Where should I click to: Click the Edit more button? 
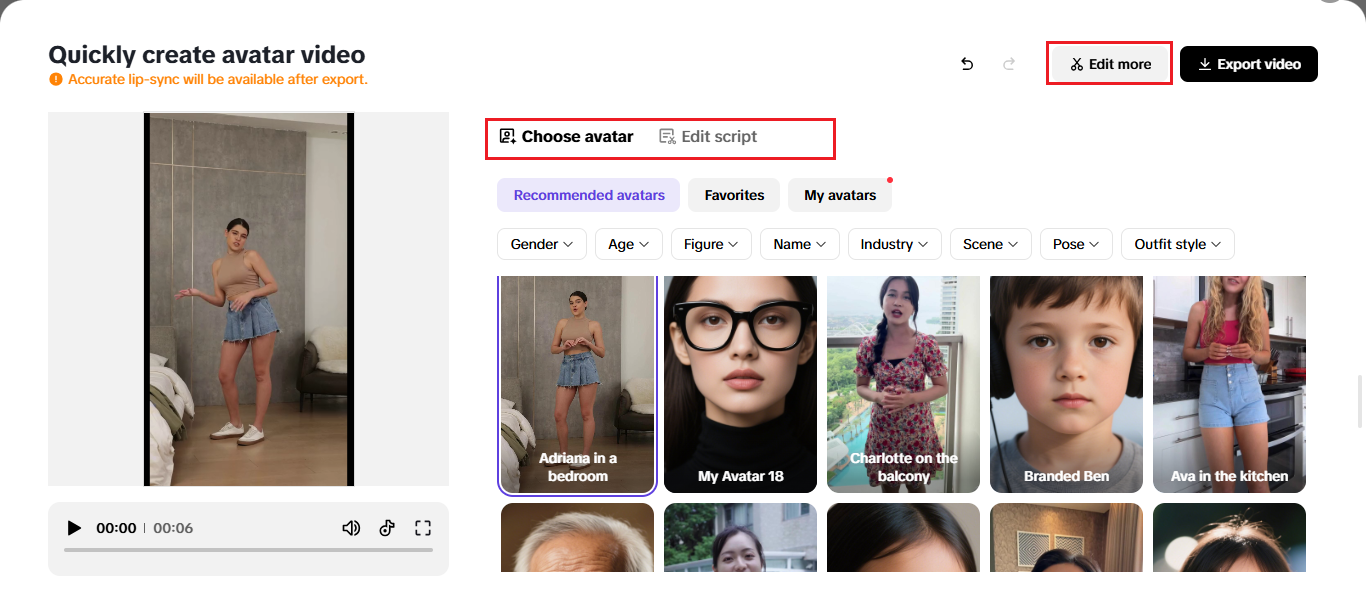pyautogui.click(x=1109, y=64)
